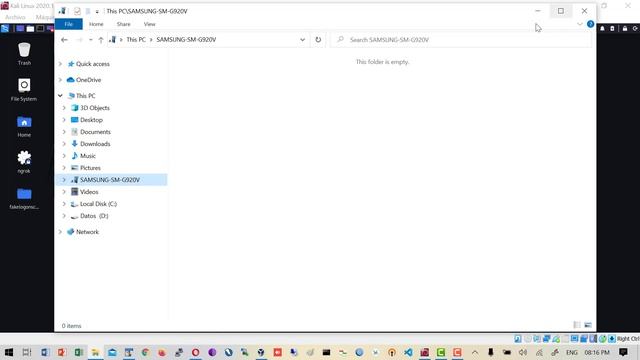Switch to details view layout icon
Screen dimensions: 640x360
pos(577,325)
